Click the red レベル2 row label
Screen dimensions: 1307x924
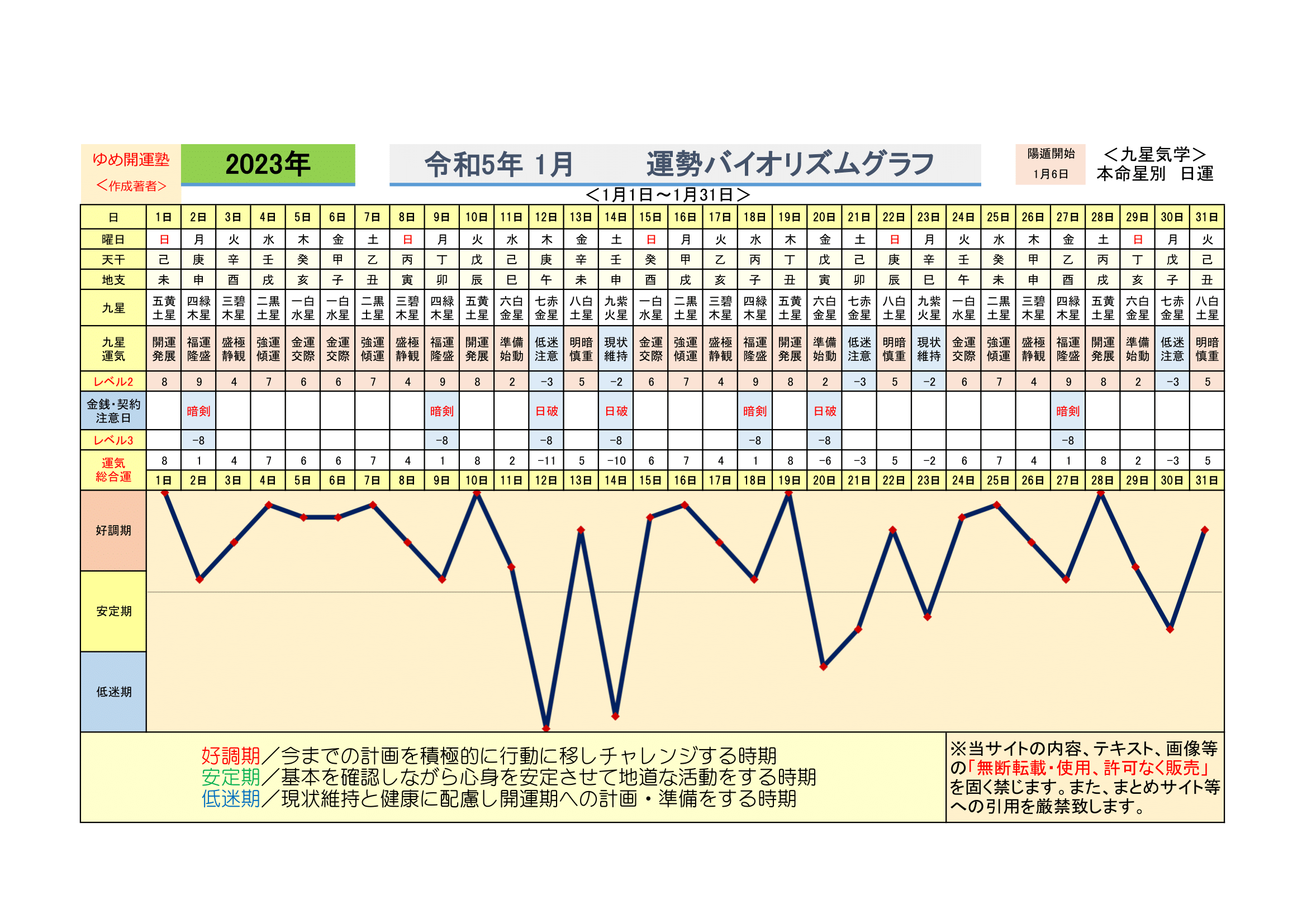(x=113, y=382)
